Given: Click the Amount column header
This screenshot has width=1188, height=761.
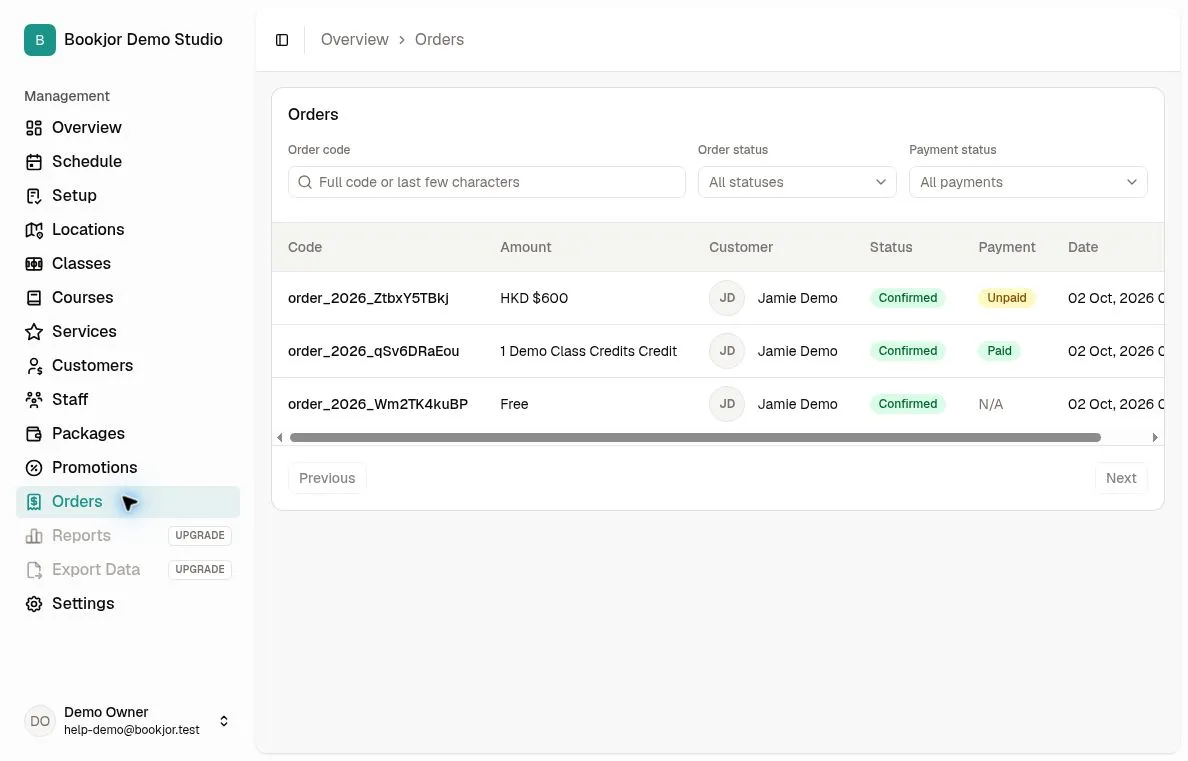Looking at the screenshot, I should pyautogui.click(x=526, y=247).
